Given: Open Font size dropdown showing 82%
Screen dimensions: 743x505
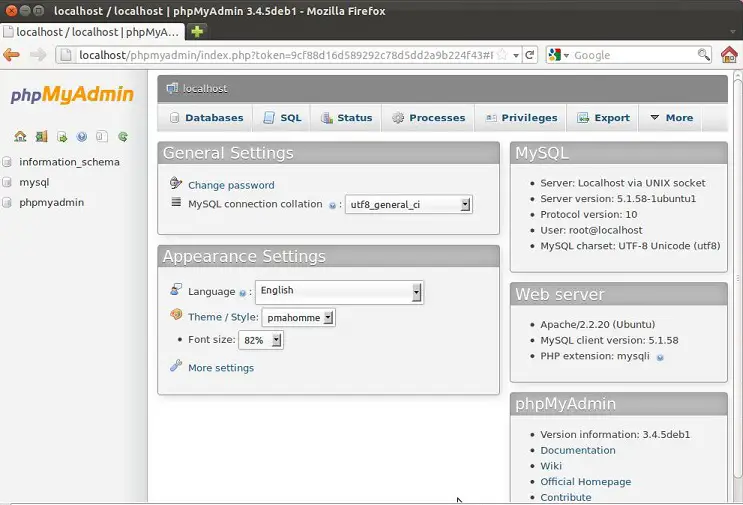Looking at the screenshot, I should pyautogui.click(x=261, y=340).
